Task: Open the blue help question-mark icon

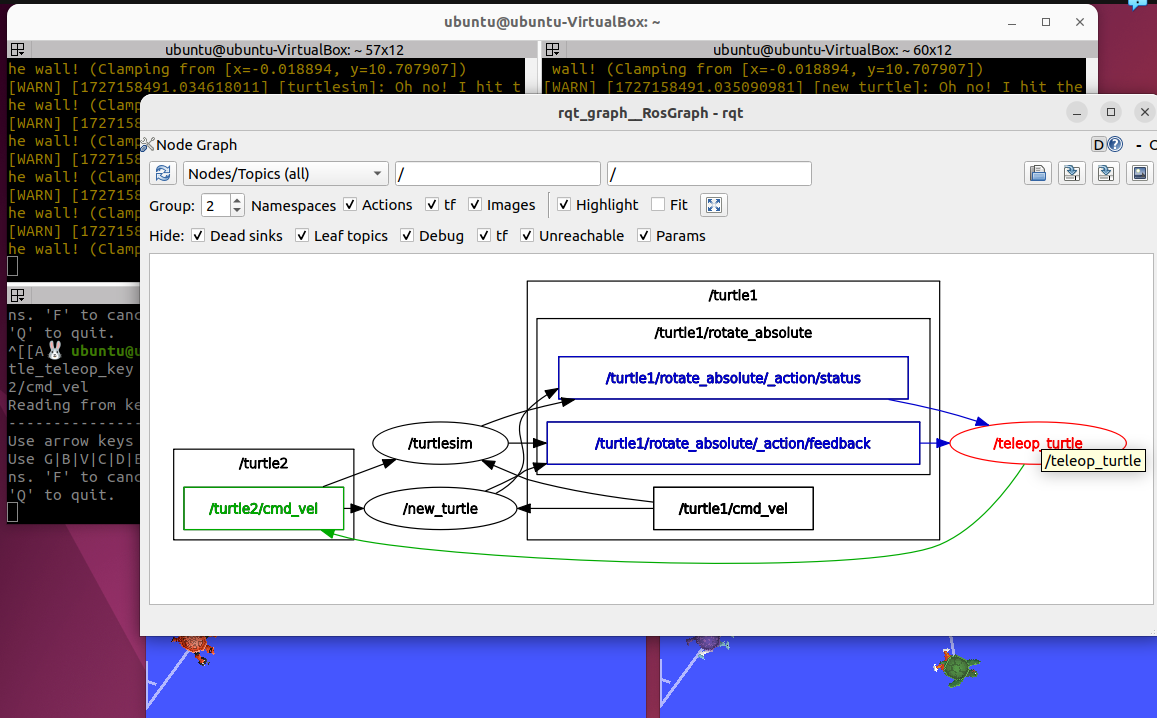Action: tap(1116, 145)
